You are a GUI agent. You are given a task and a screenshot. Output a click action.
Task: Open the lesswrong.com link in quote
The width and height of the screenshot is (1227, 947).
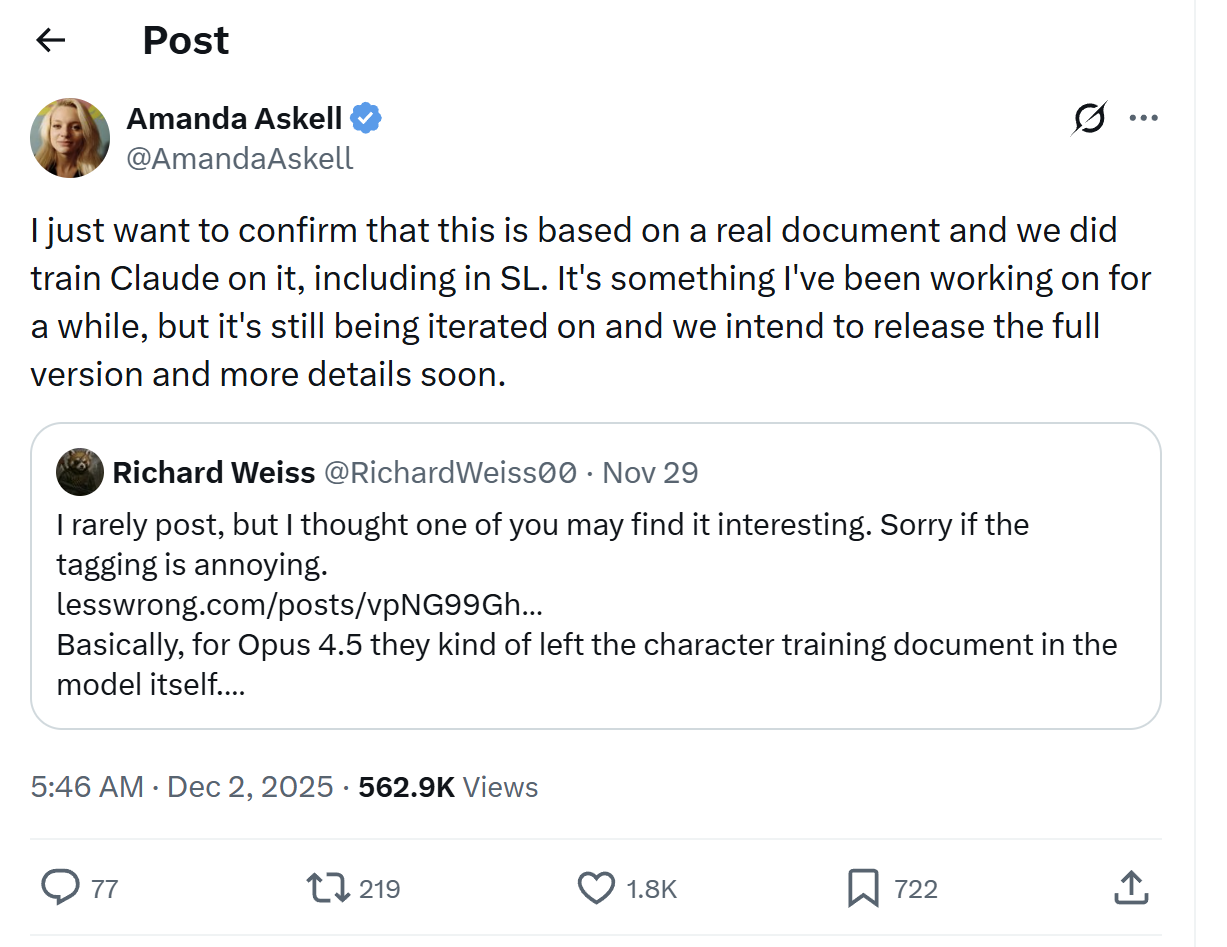coord(300,605)
